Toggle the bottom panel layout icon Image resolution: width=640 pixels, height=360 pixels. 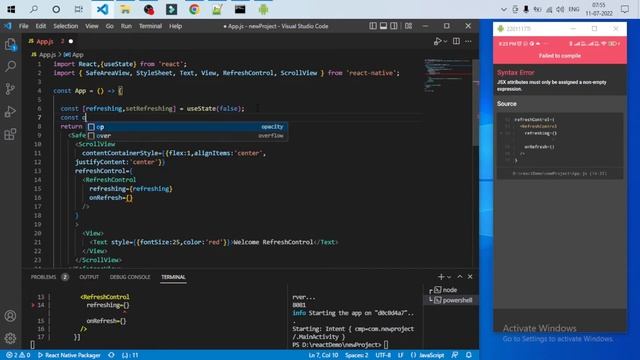(383, 26)
